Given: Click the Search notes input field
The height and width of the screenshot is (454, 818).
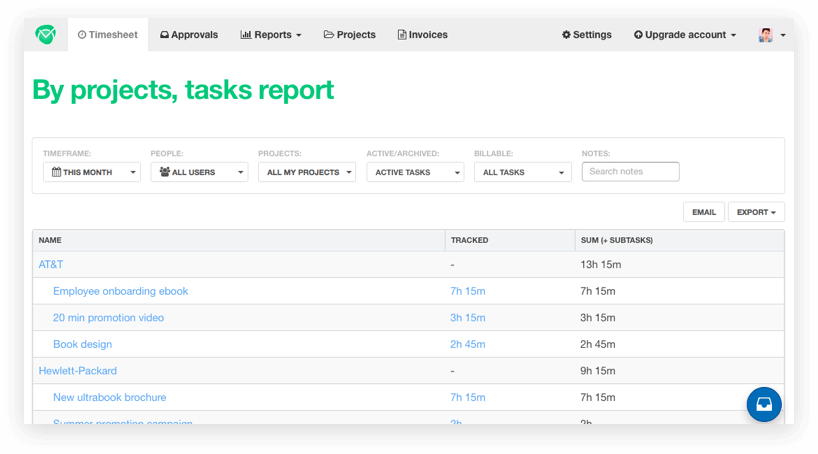Looking at the screenshot, I should click(630, 172).
